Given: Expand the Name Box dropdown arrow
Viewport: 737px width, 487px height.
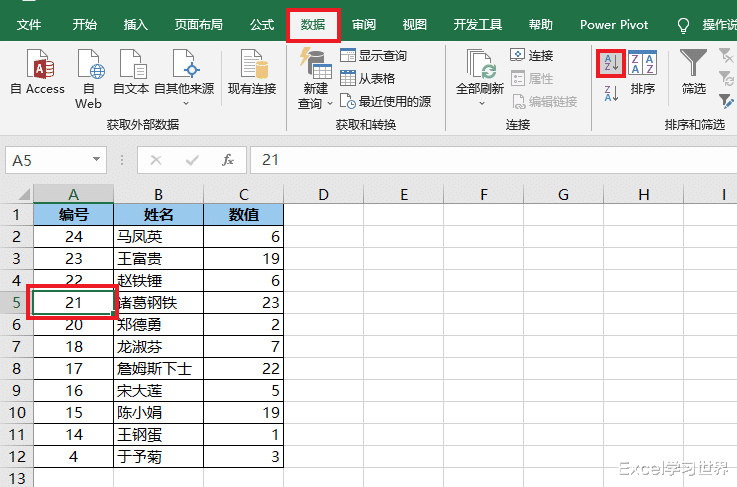Looking at the screenshot, I should pyautogui.click(x=96, y=159).
